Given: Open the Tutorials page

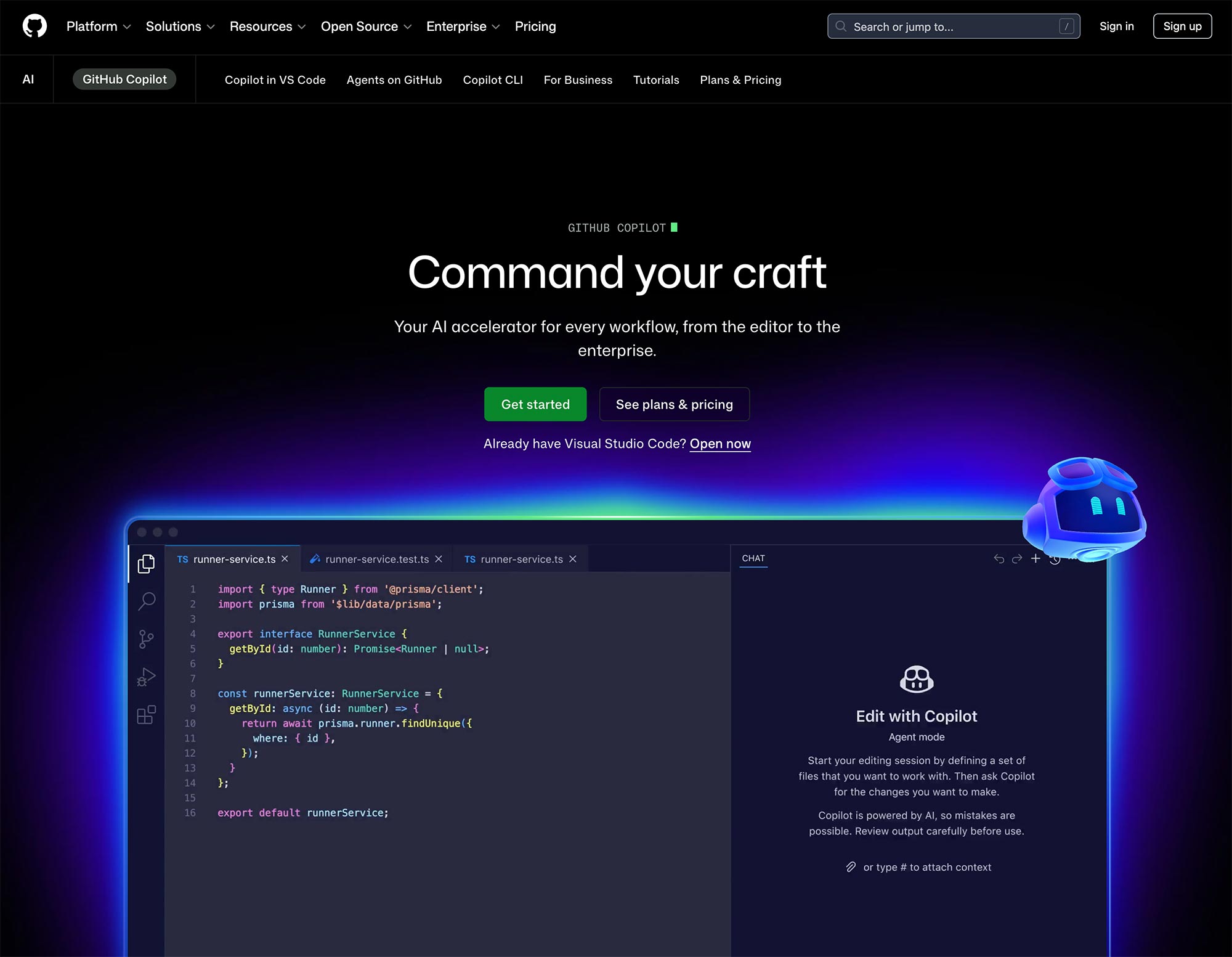Looking at the screenshot, I should 656,80.
